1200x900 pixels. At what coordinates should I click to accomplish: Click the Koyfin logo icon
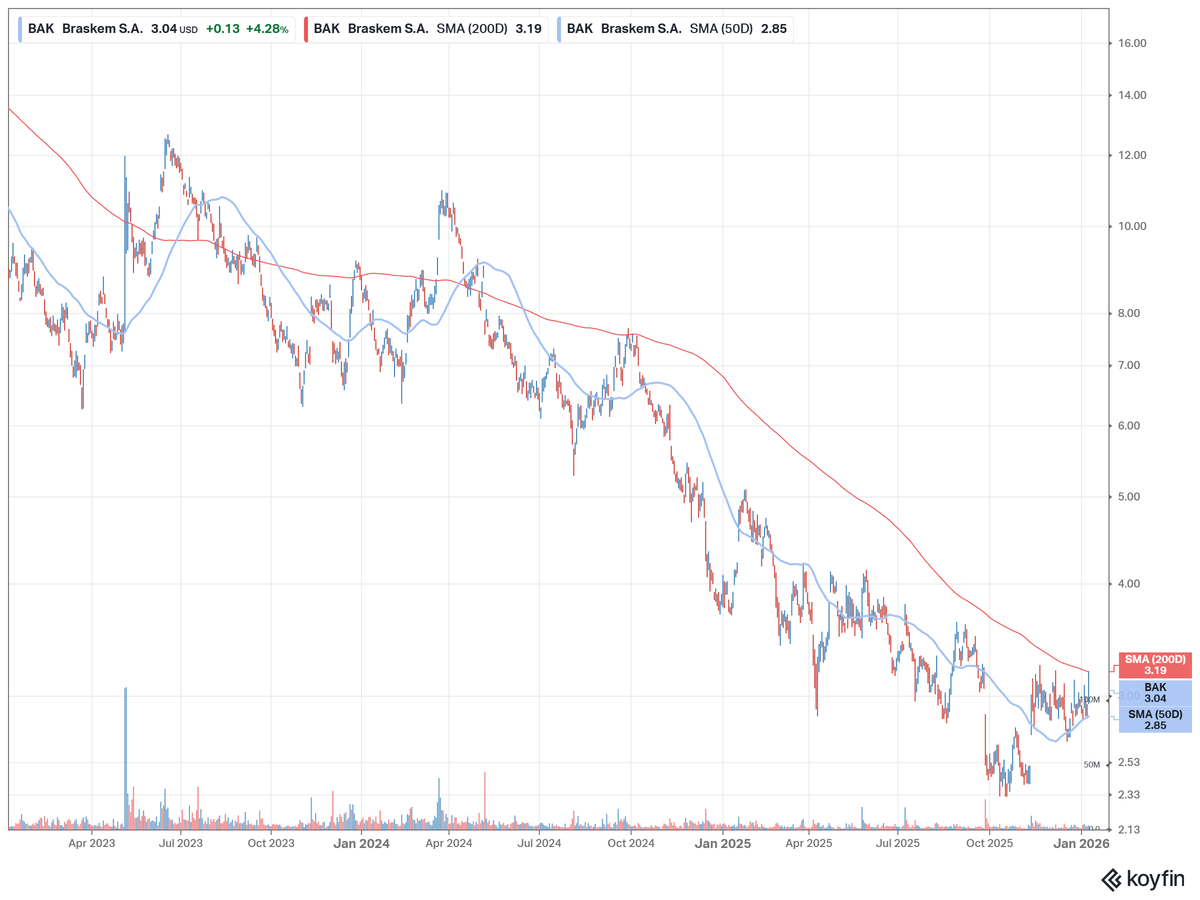click(x=1111, y=879)
